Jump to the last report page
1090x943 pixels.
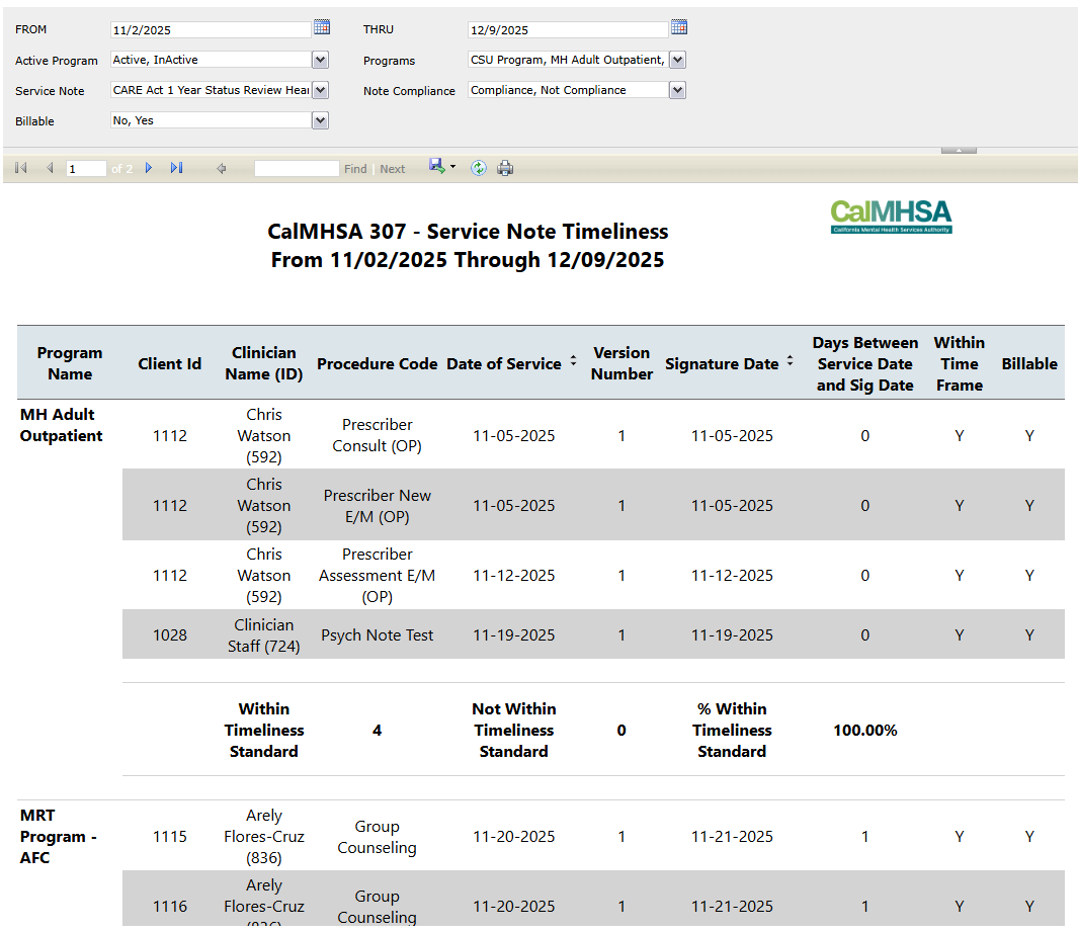(x=177, y=169)
